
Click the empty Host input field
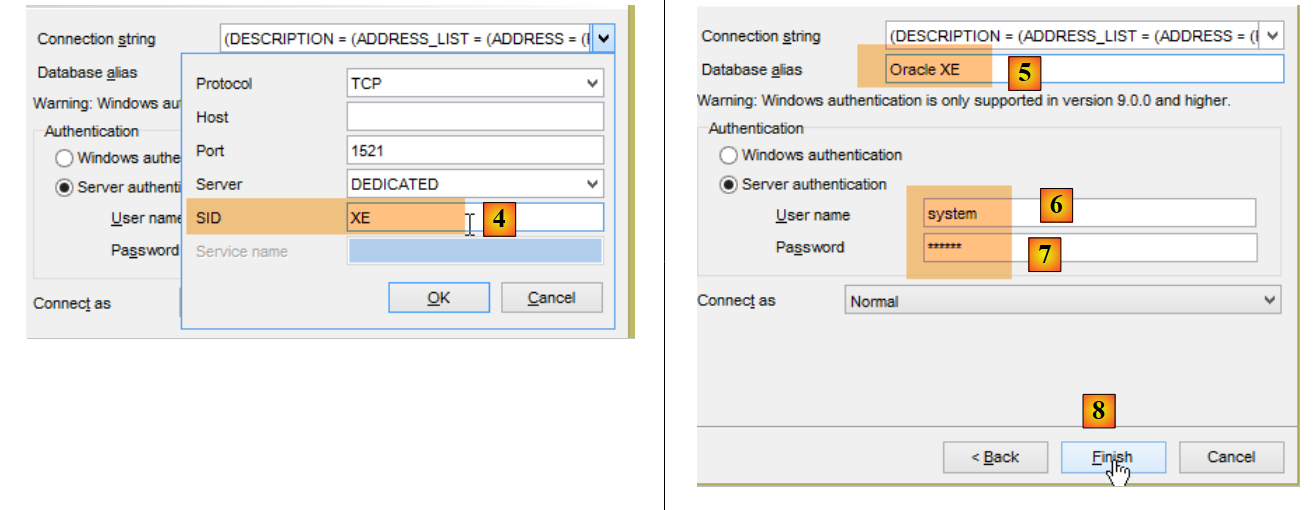(x=475, y=117)
